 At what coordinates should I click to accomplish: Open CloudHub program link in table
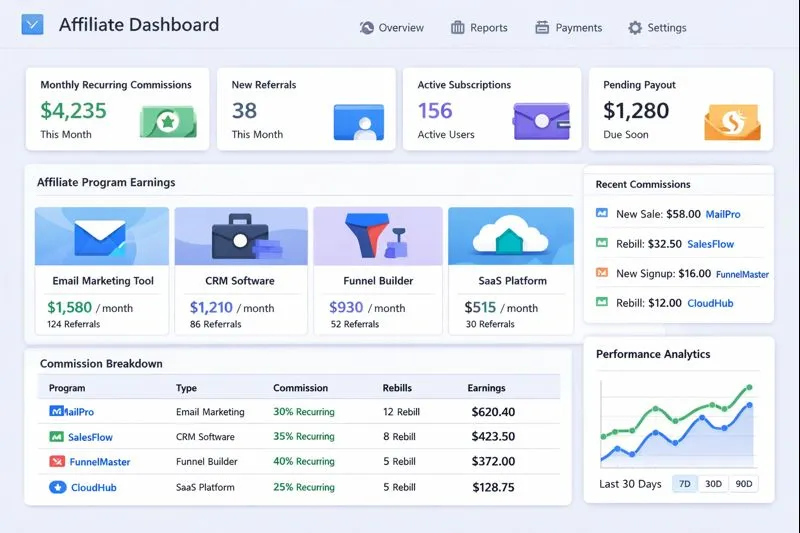pos(93,488)
